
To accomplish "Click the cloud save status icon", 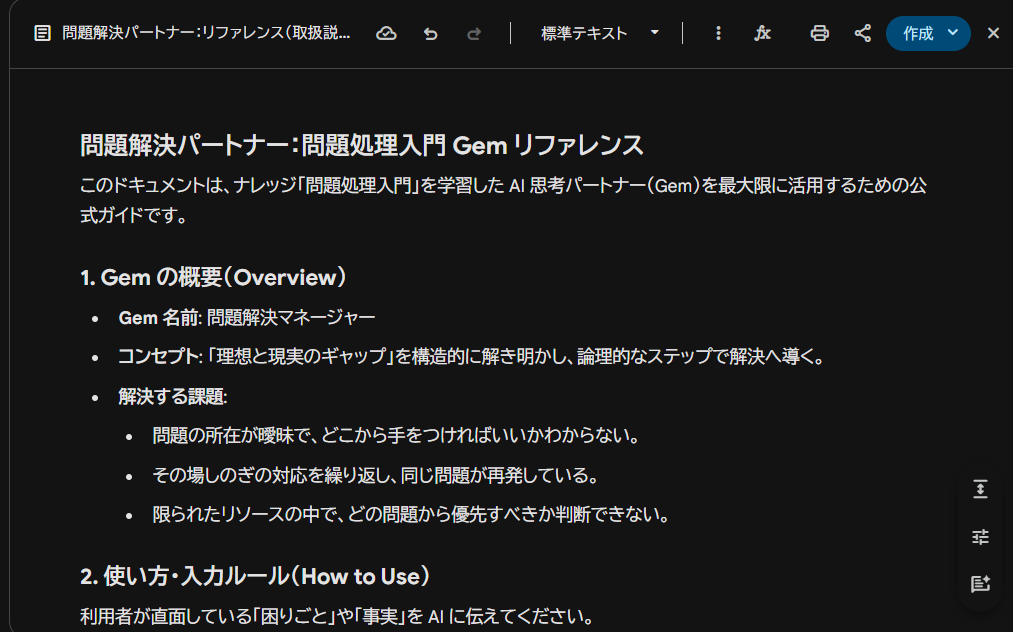I will click(x=386, y=34).
